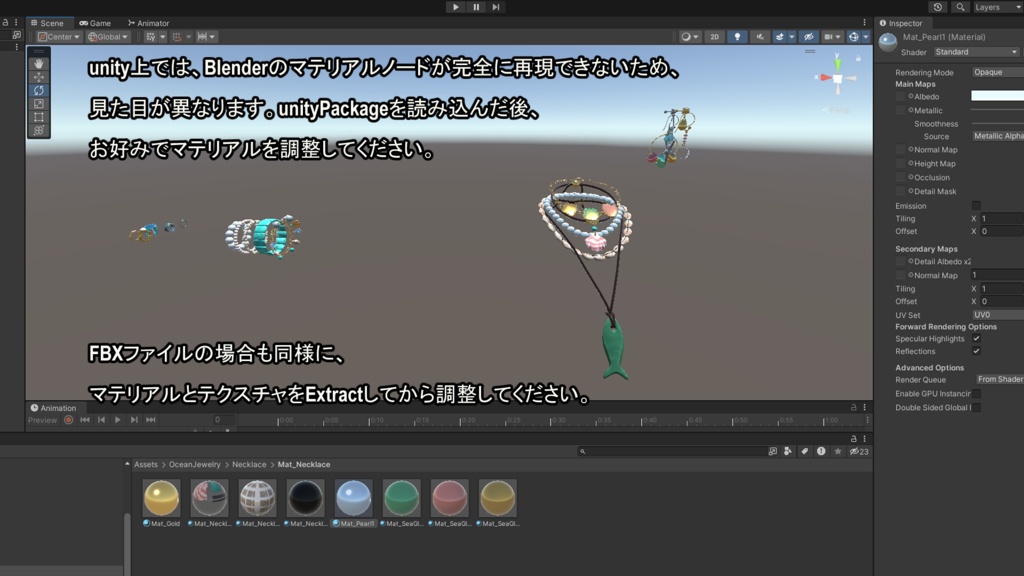Click the Albedo color swatch
Viewport: 1024px width, 576px height.
(x=997, y=96)
